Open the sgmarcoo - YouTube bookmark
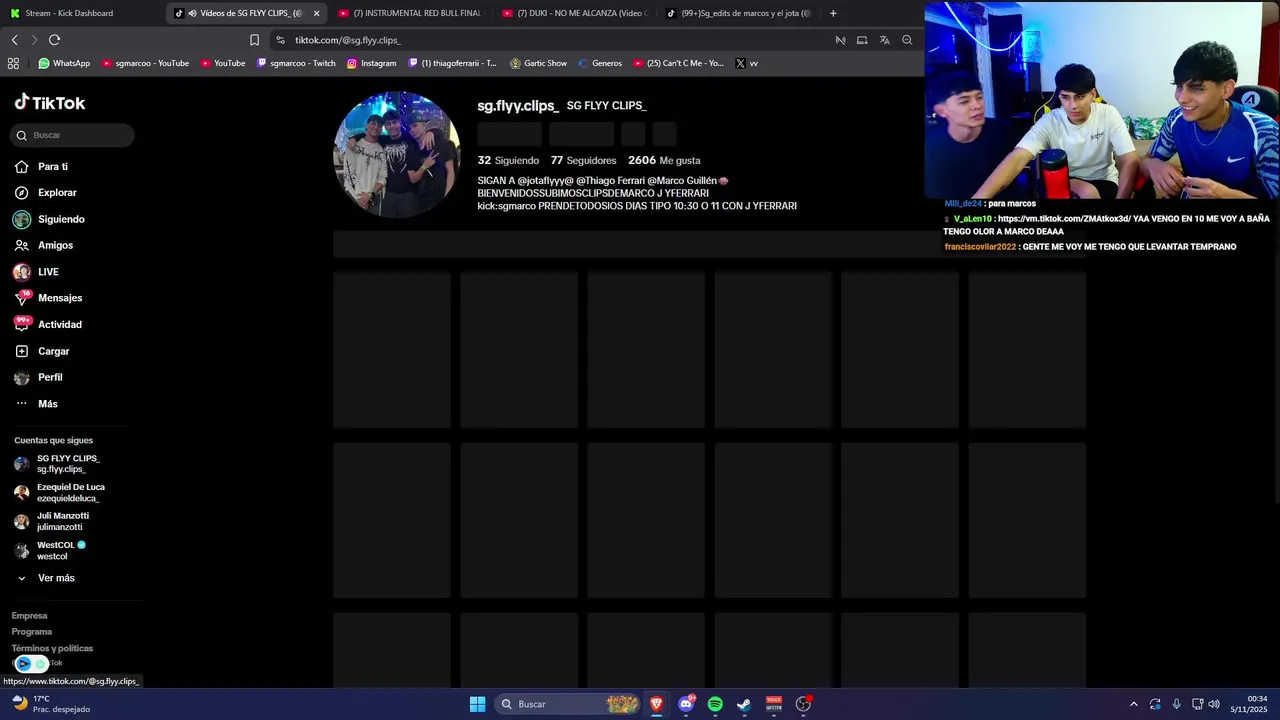1280x720 pixels. pyautogui.click(x=145, y=63)
